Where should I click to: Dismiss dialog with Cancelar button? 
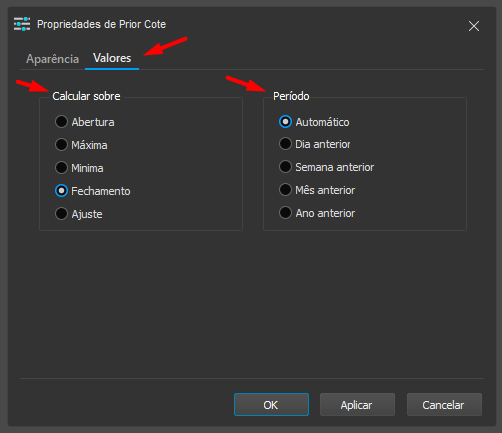click(x=444, y=405)
